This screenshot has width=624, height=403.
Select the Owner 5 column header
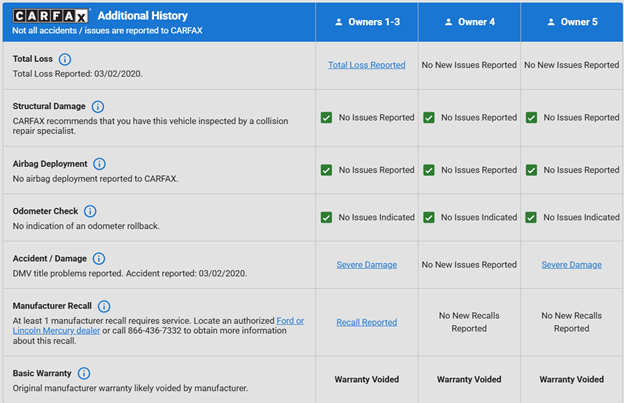click(572, 22)
